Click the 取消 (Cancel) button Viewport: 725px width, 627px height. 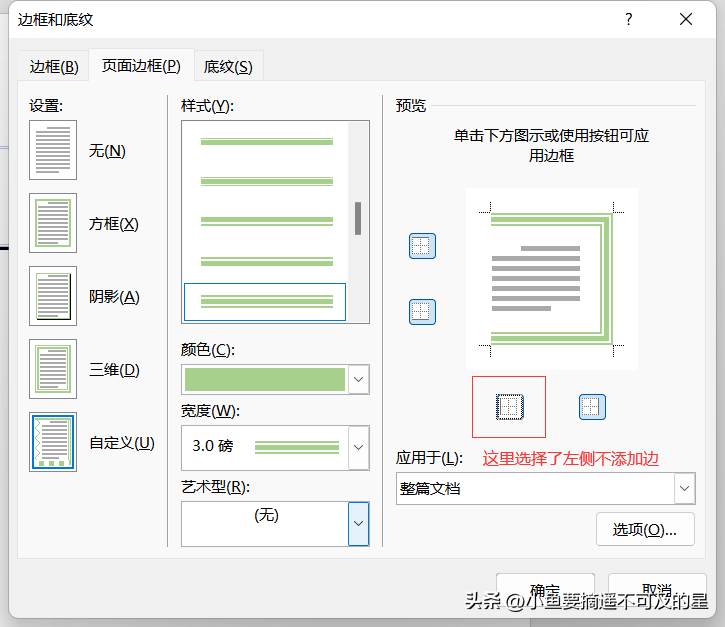click(x=656, y=590)
